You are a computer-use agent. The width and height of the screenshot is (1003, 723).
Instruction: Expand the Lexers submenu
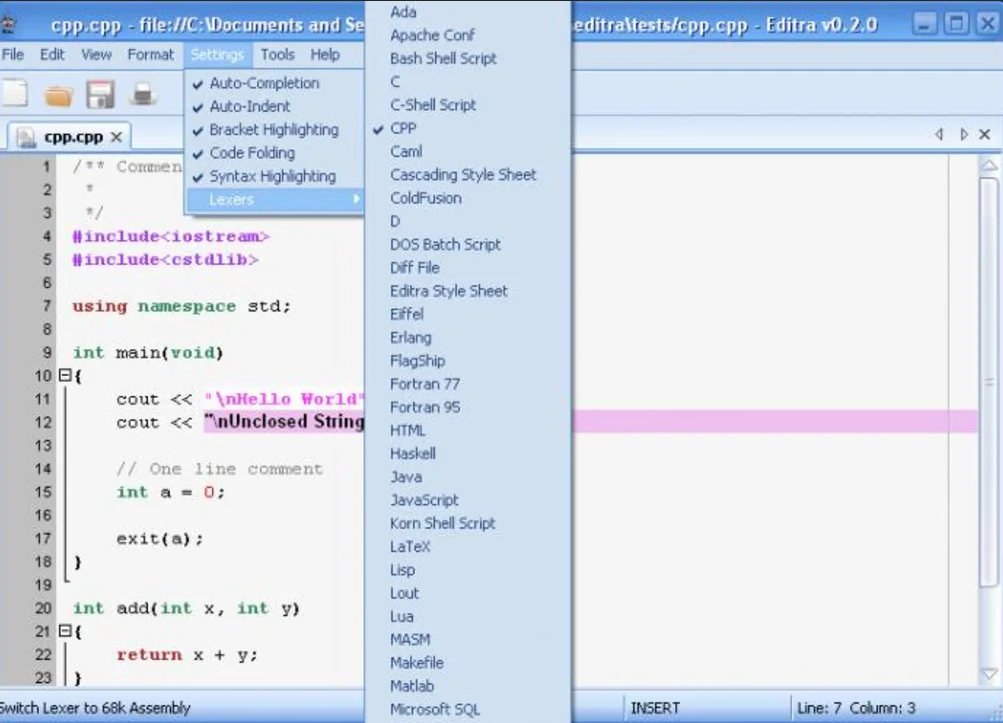tap(274, 200)
